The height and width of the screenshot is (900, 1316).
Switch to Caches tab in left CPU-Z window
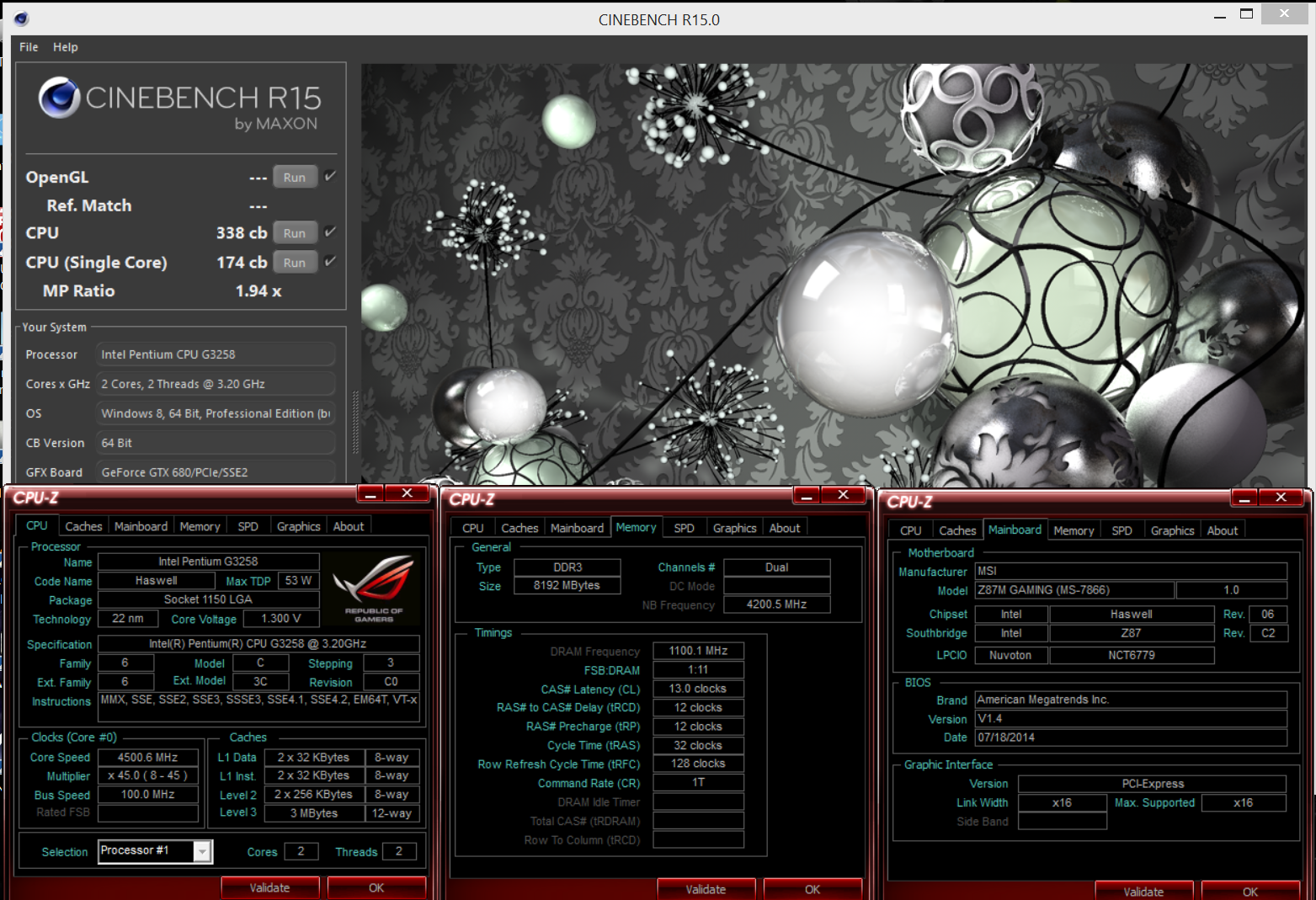tap(83, 526)
